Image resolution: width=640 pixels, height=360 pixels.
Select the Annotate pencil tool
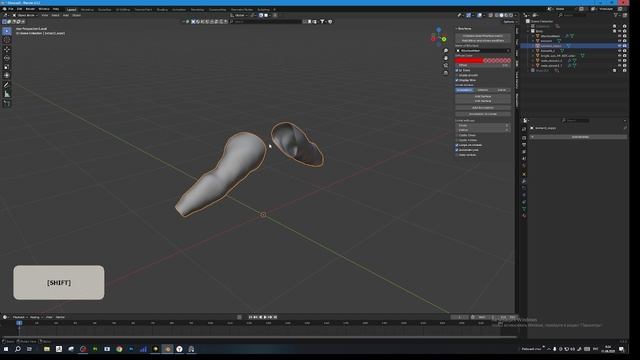[x=7, y=85]
